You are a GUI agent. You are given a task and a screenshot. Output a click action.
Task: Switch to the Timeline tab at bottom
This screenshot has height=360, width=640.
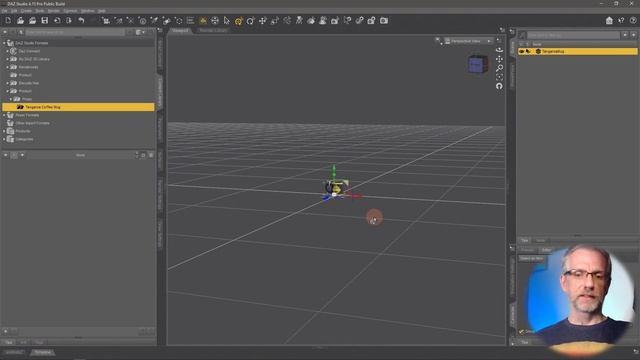(x=42, y=352)
